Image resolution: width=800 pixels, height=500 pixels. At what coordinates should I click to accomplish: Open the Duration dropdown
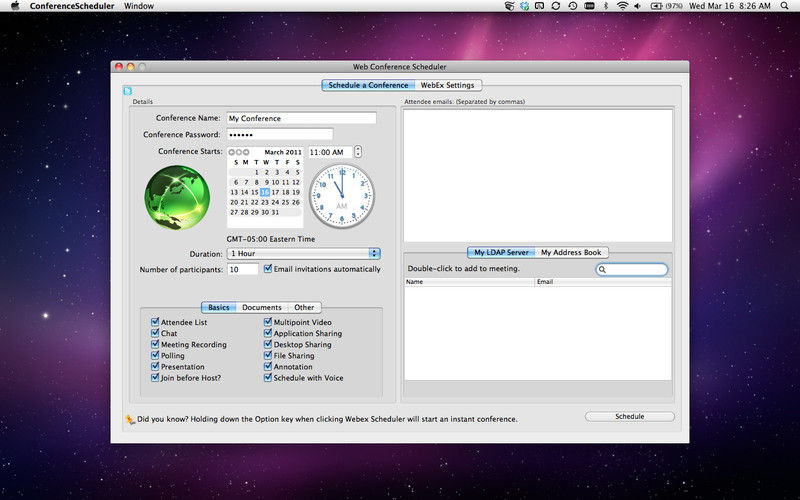304,254
